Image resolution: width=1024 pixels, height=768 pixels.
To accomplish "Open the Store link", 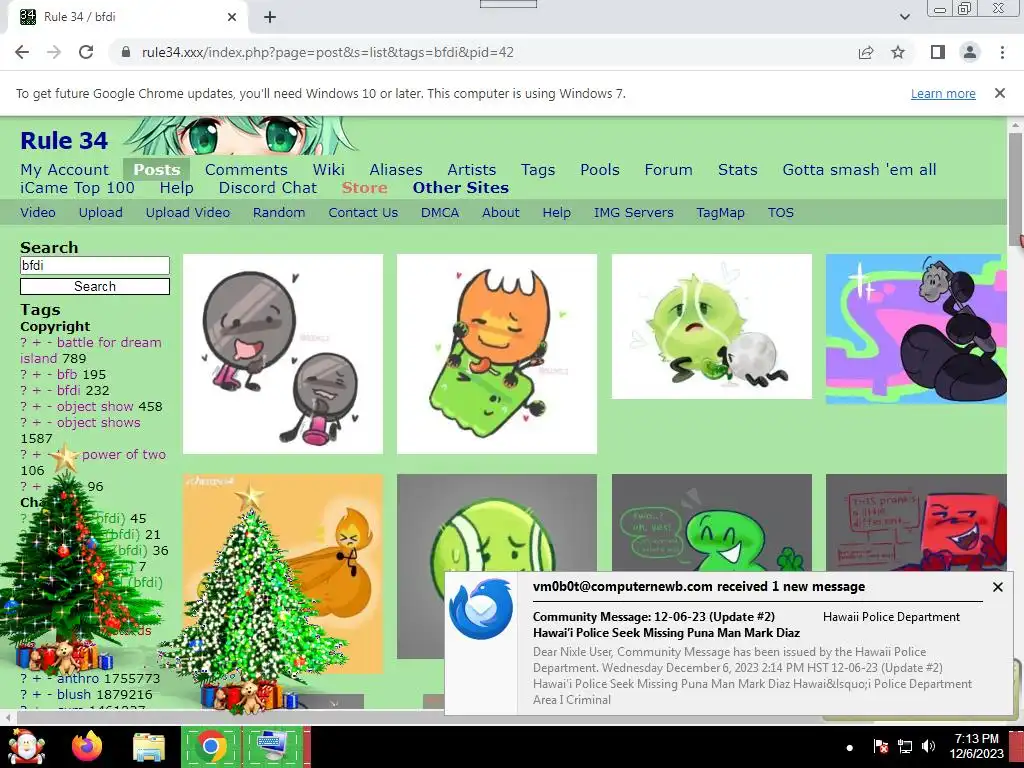I will pos(364,188).
